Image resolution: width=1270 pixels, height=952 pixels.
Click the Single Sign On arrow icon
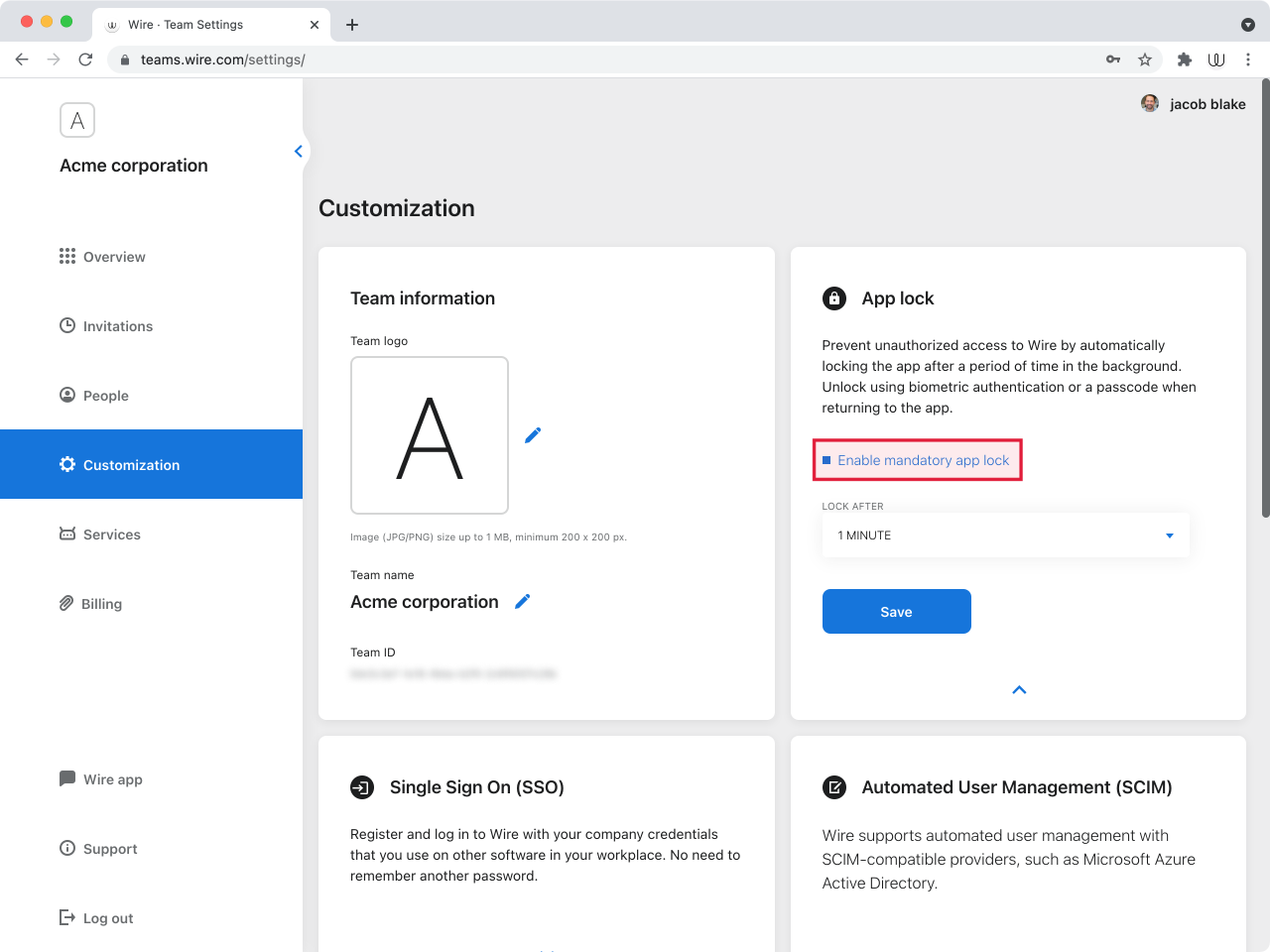362,787
